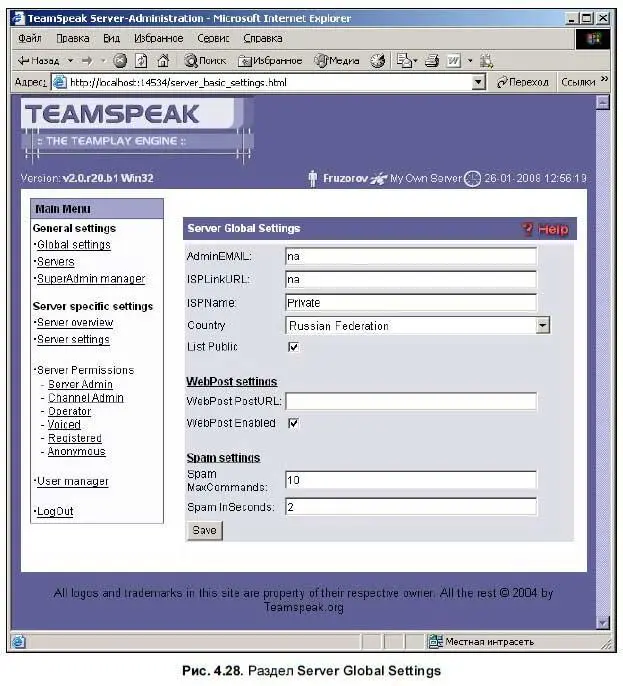
Task: Open the Servers link
Action: coord(56,262)
